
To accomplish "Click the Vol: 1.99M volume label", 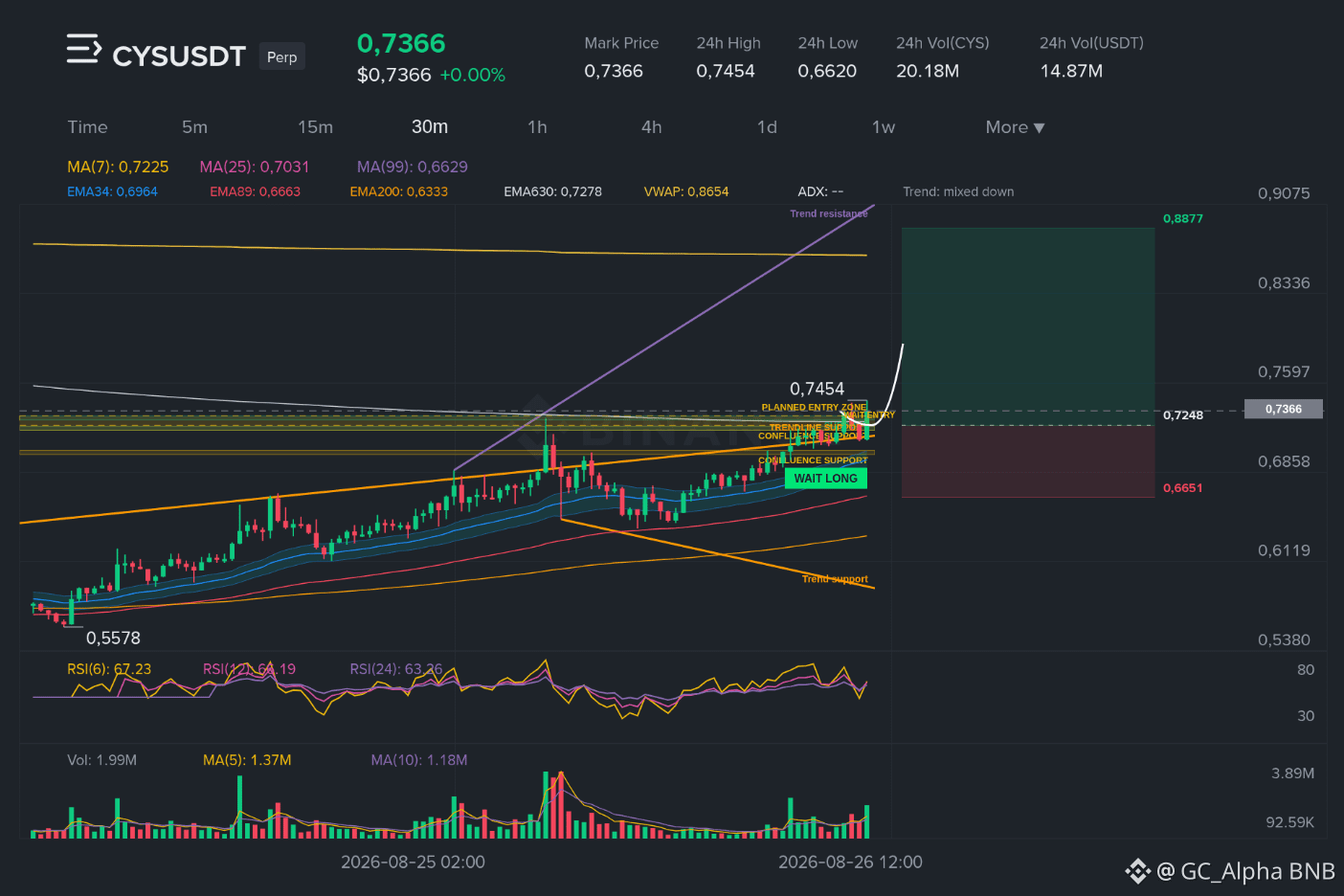I will (101, 760).
